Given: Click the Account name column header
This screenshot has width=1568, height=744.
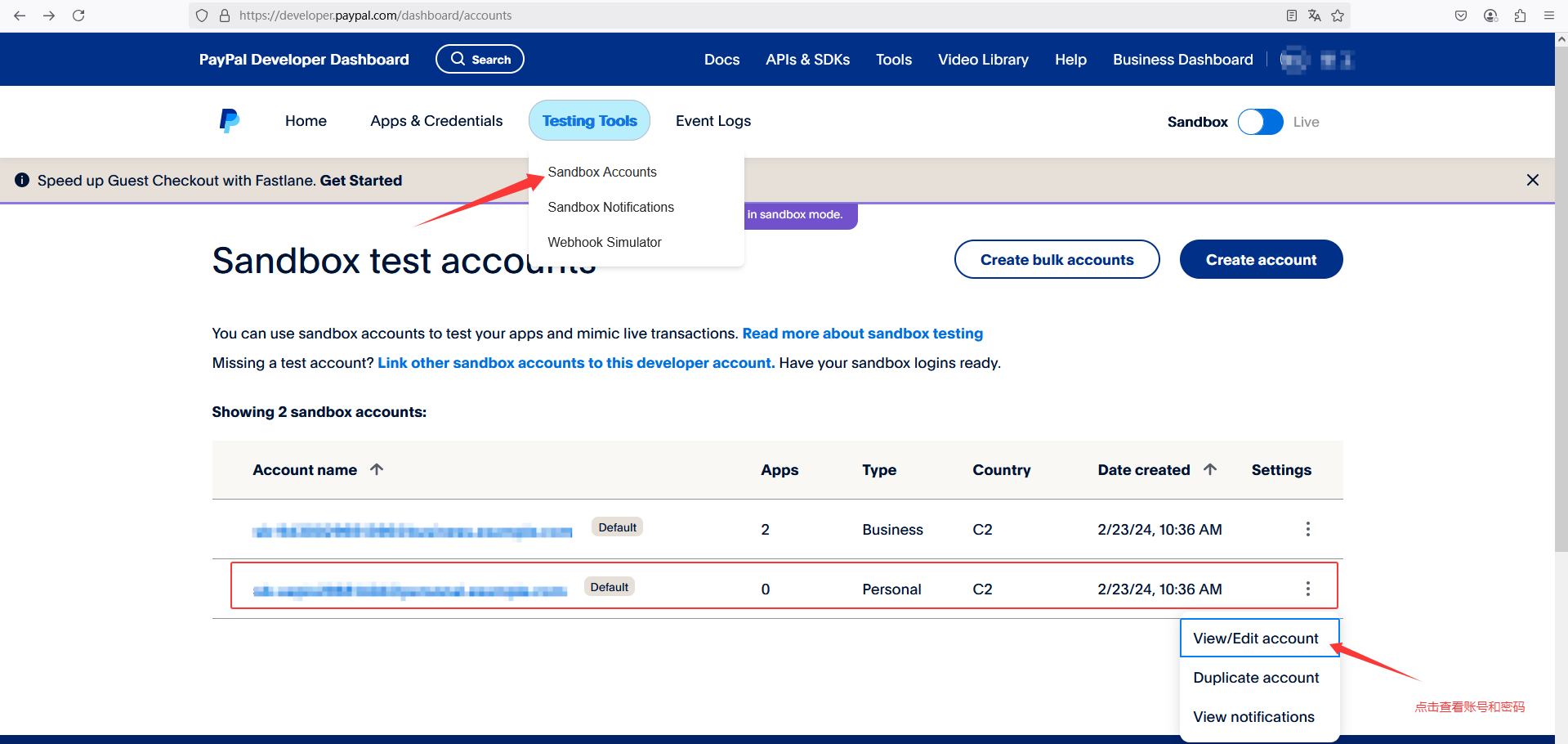Looking at the screenshot, I should pyautogui.click(x=305, y=470).
